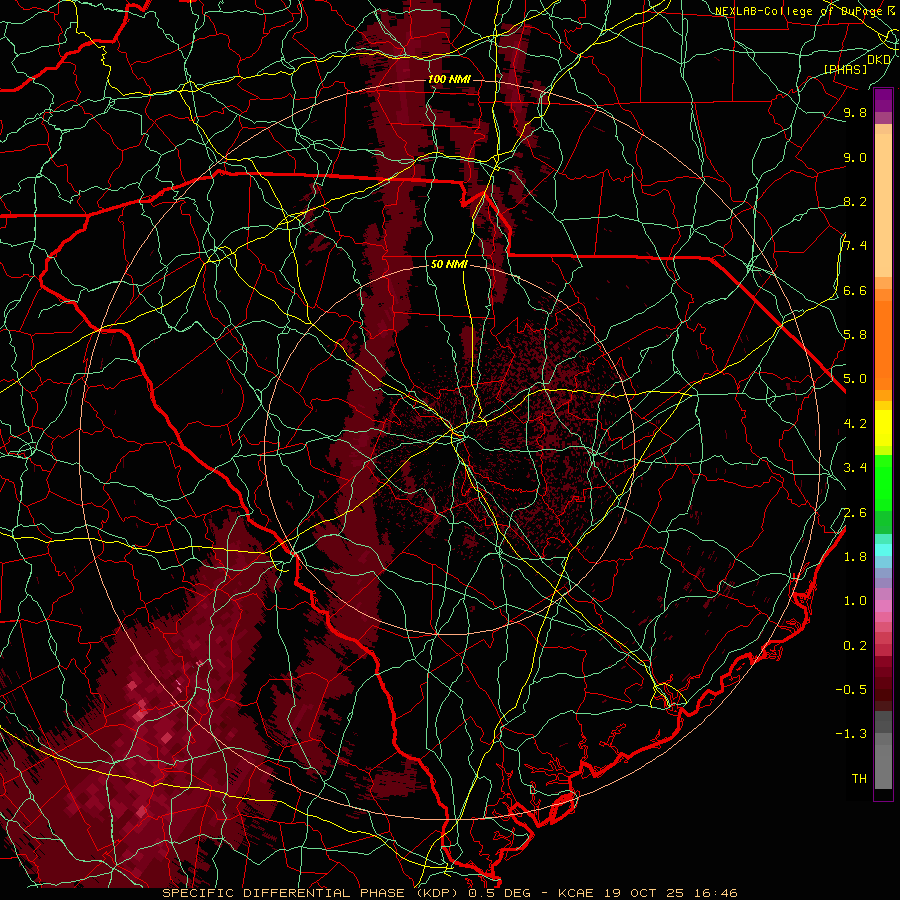The image size is (900, 900).
Task: Pick the orange segment of the color bar
Action: (883, 344)
